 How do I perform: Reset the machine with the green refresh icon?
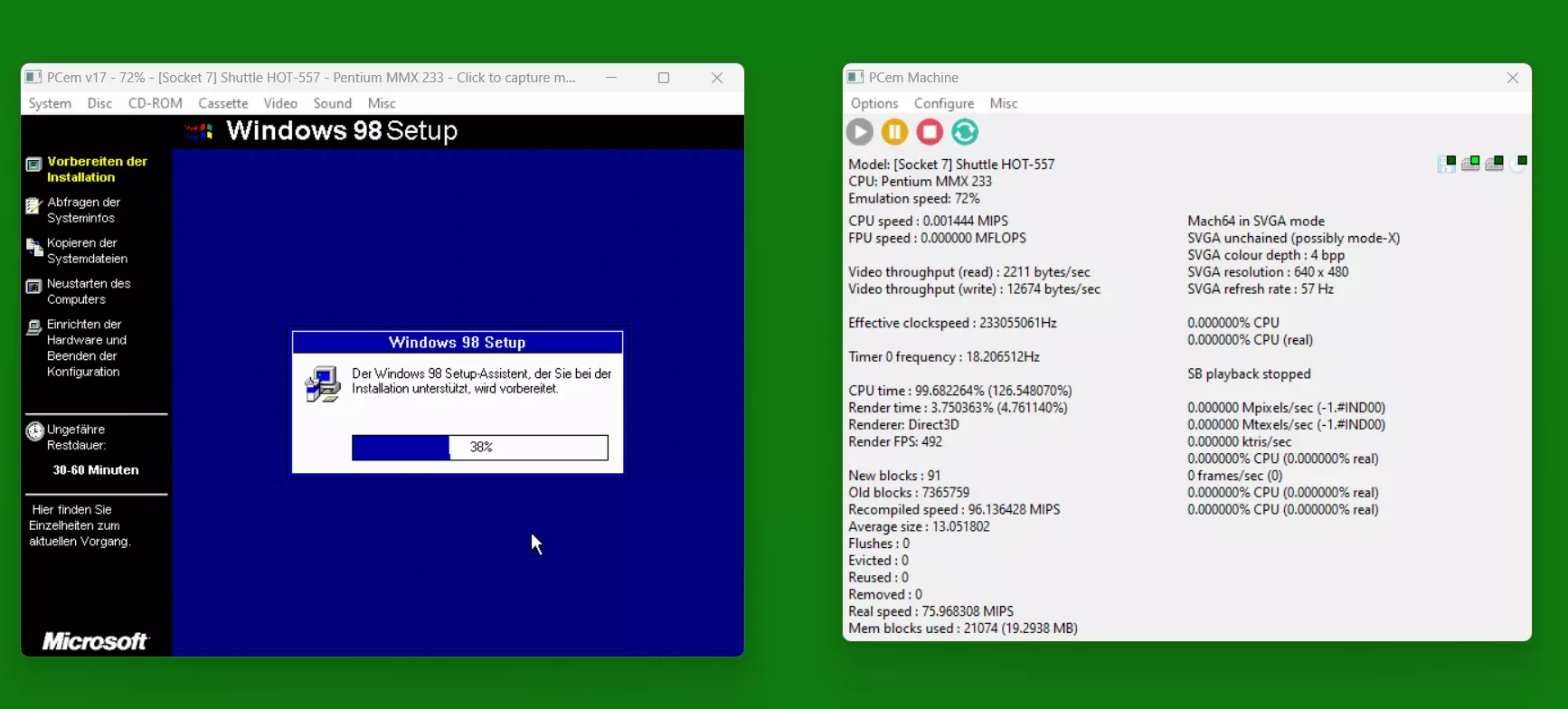click(x=965, y=132)
